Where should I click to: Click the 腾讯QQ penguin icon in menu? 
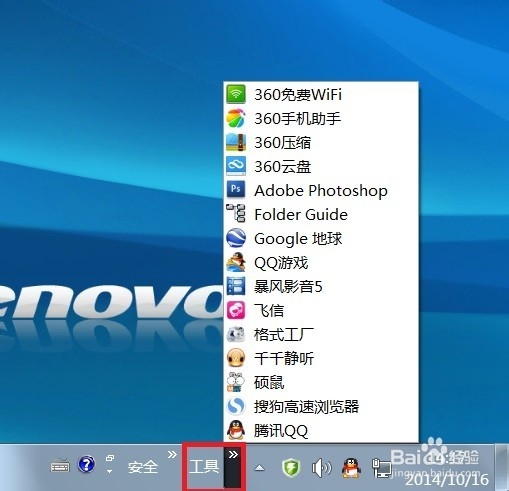pos(236,430)
